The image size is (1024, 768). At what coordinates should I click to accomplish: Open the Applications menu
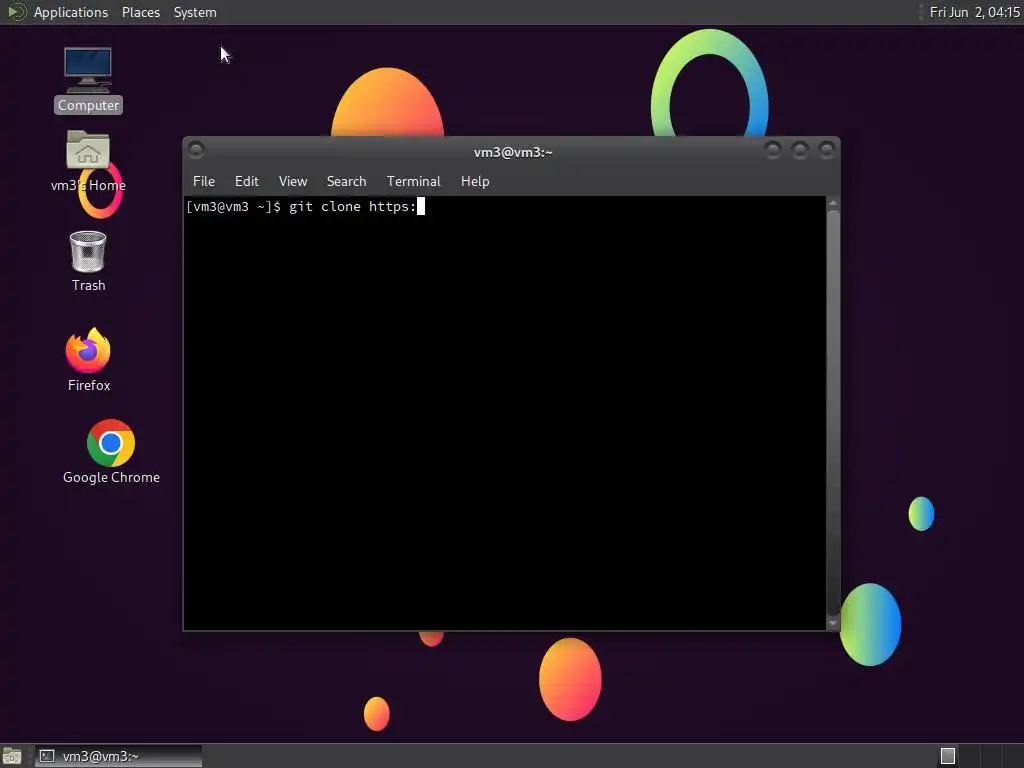71,12
